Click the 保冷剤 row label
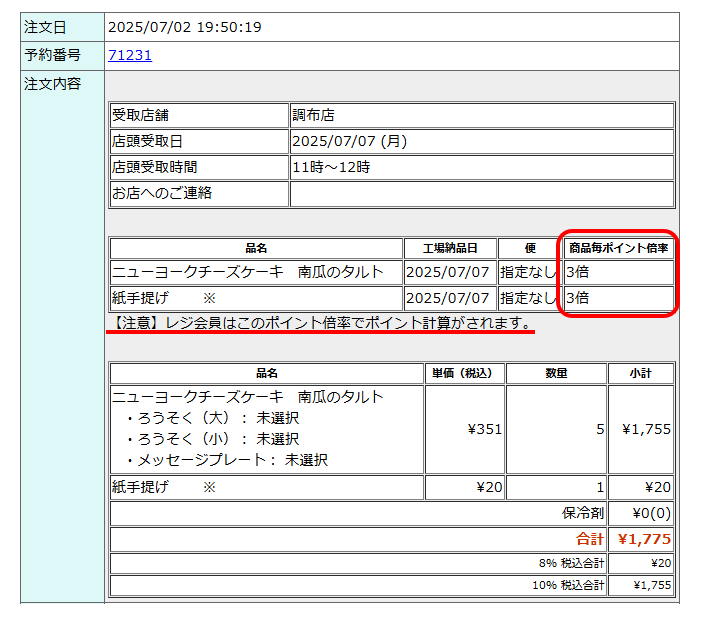703x618 pixels. [x=582, y=513]
